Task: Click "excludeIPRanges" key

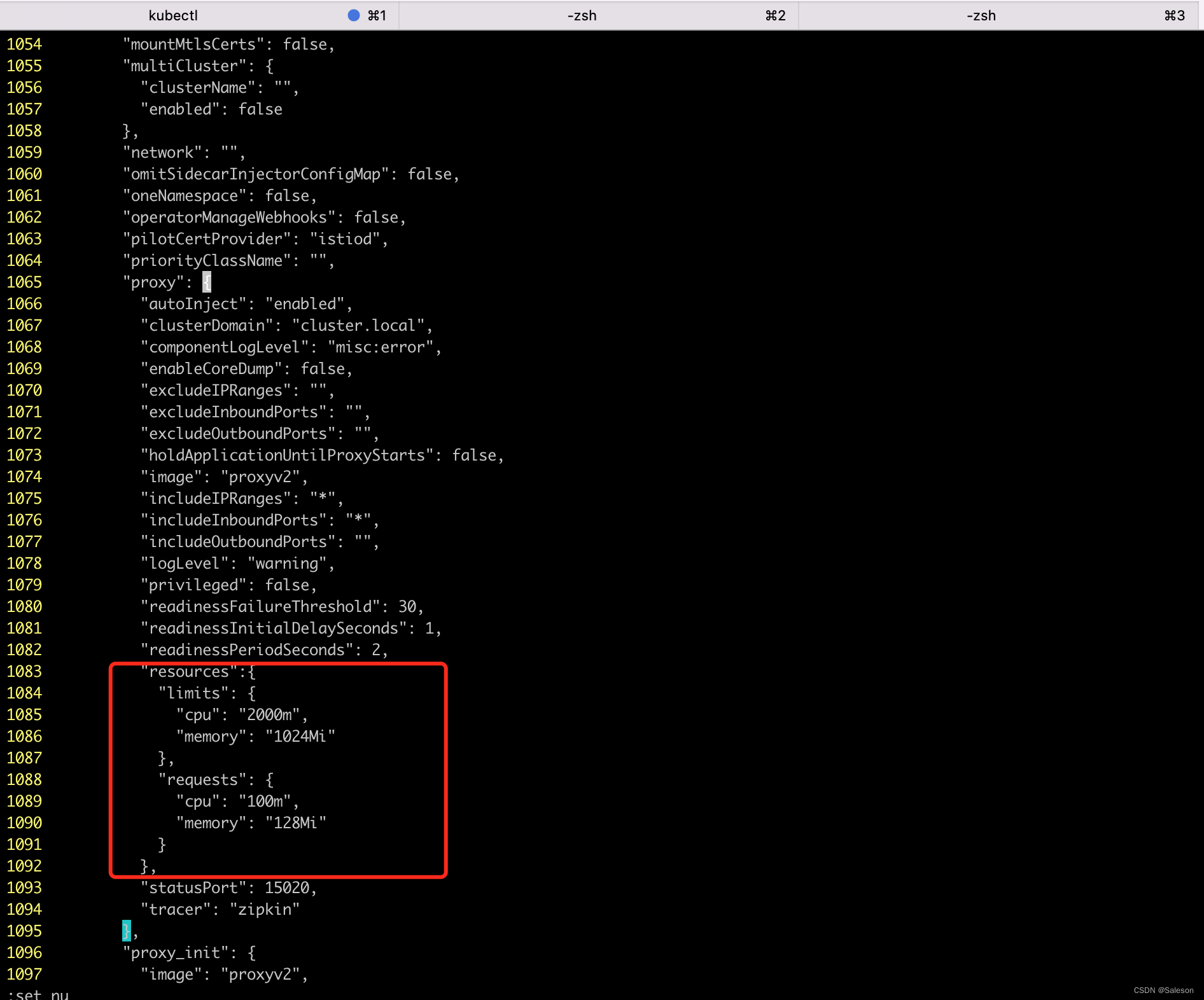Action: click(216, 391)
